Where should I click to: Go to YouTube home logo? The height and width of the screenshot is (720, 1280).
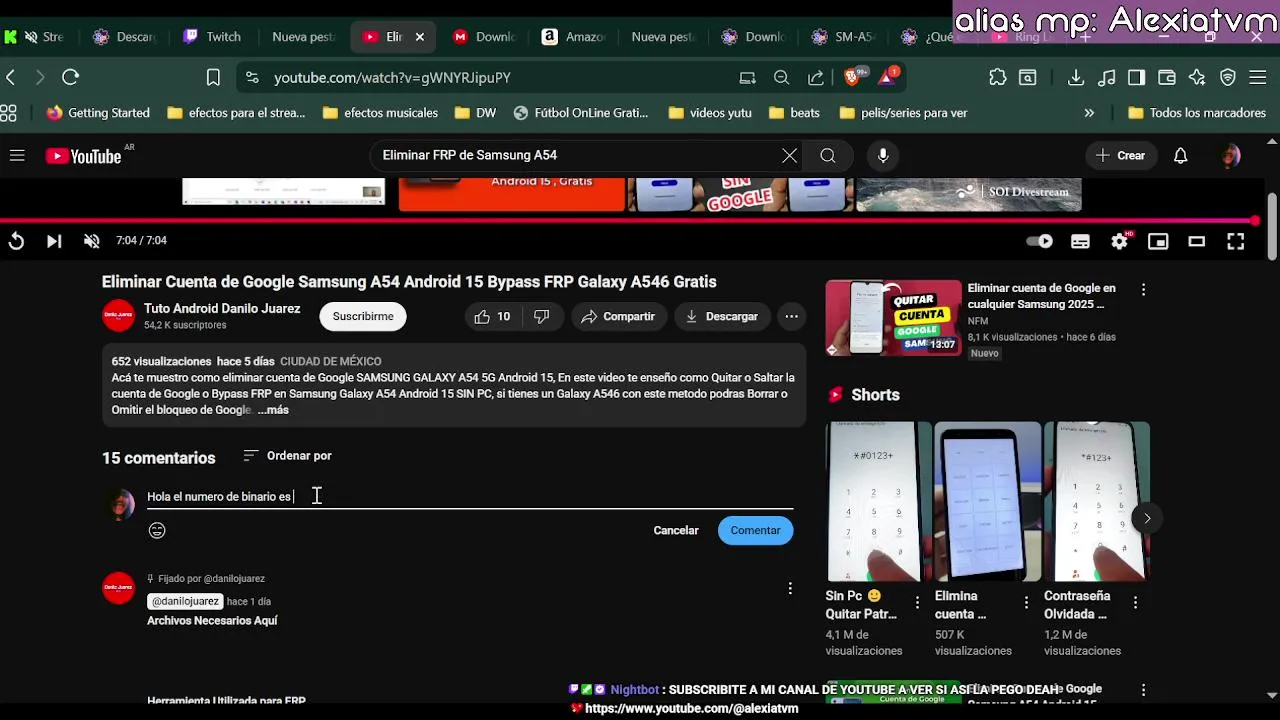[x=83, y=156]
